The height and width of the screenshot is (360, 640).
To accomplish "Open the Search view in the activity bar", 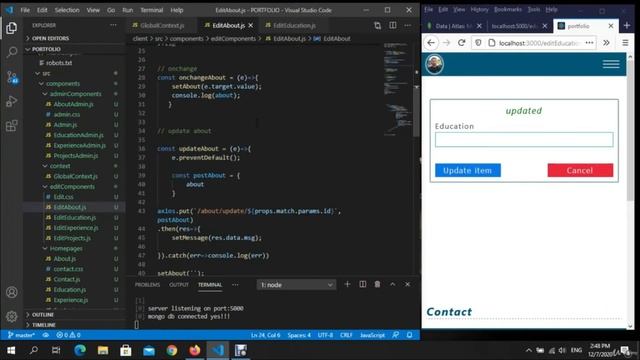I will [x=11, y=52].
